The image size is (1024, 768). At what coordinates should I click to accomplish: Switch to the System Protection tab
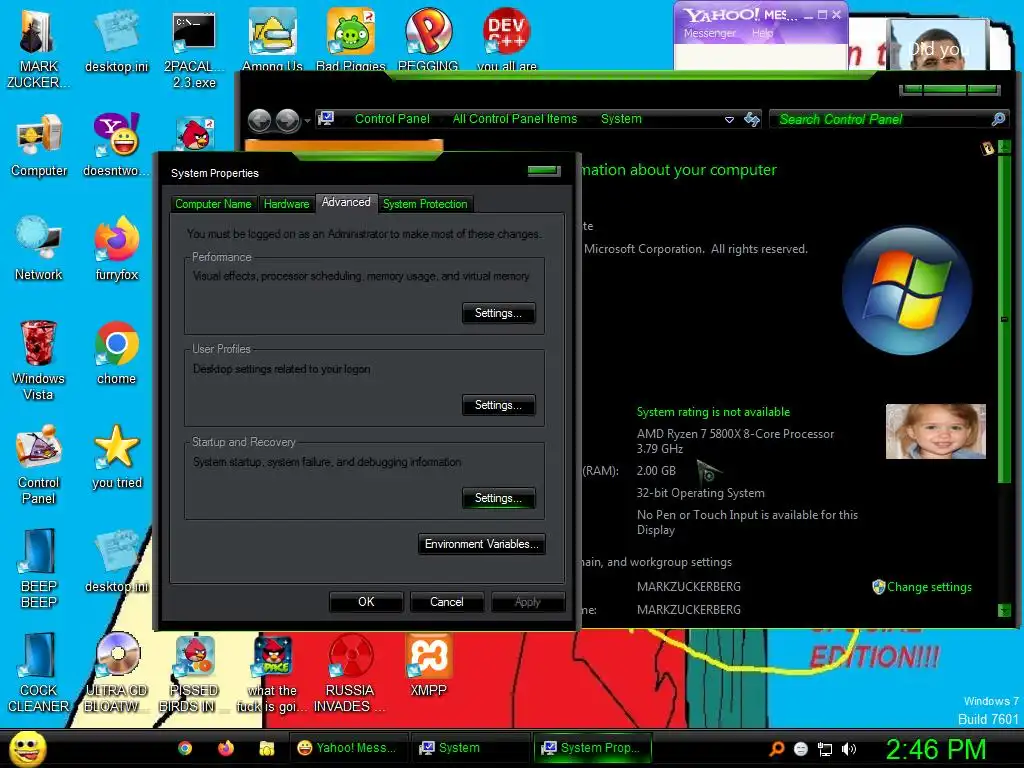pos(425,204)
